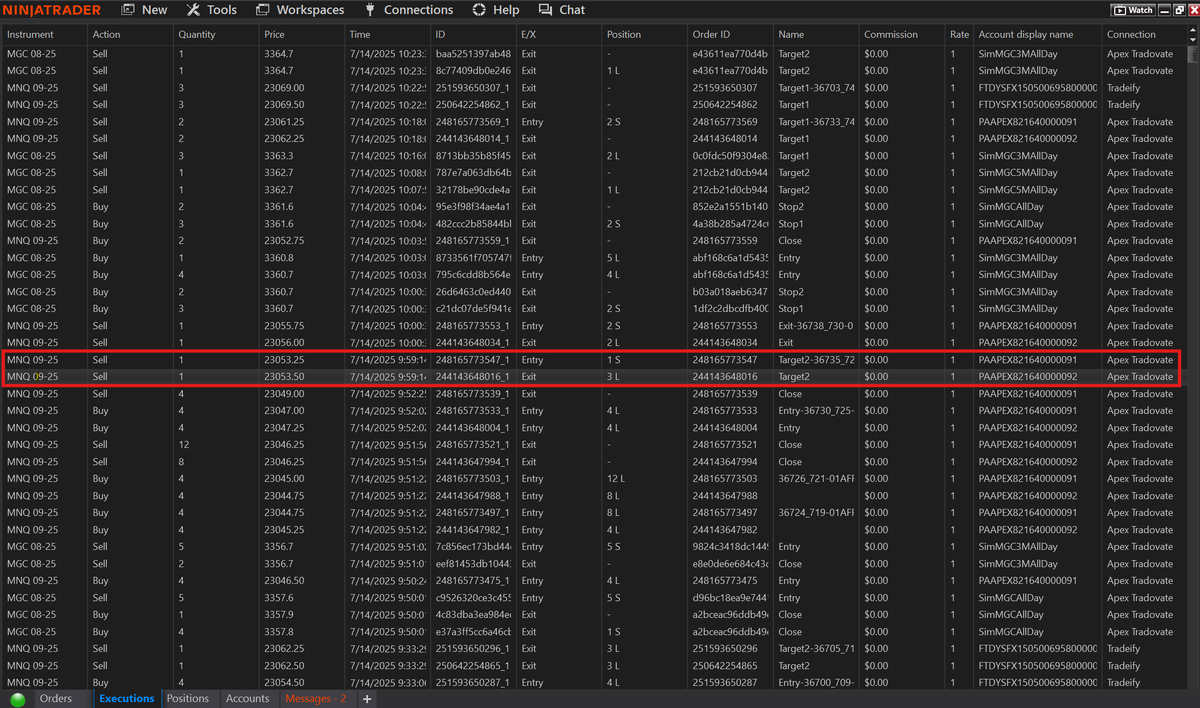Open the Tools menu
1200x708 pixels.
pyautogui.click(x=212, y=10)
